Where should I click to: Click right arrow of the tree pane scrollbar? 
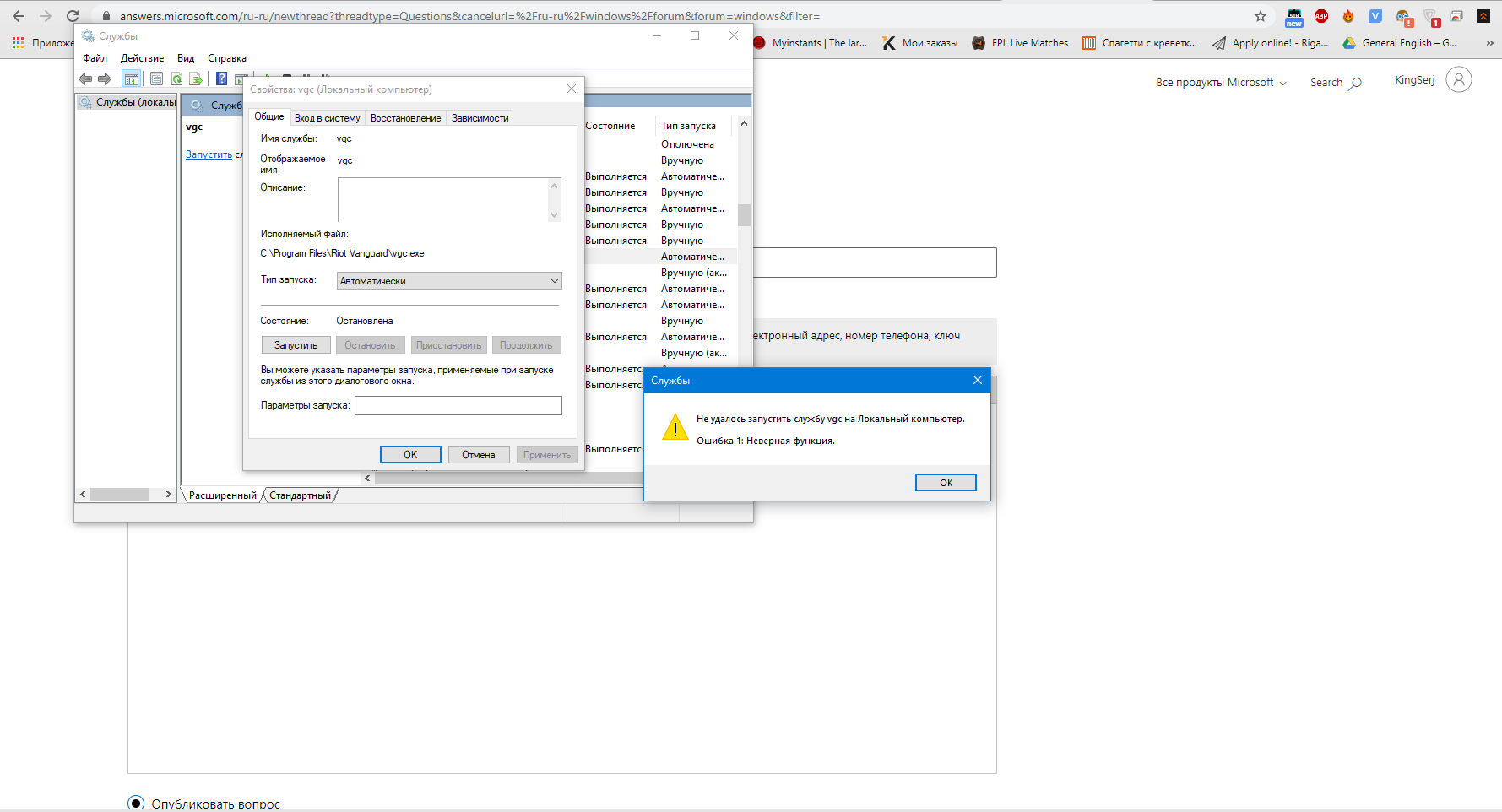pyautogui.click(x=169, y=495)
